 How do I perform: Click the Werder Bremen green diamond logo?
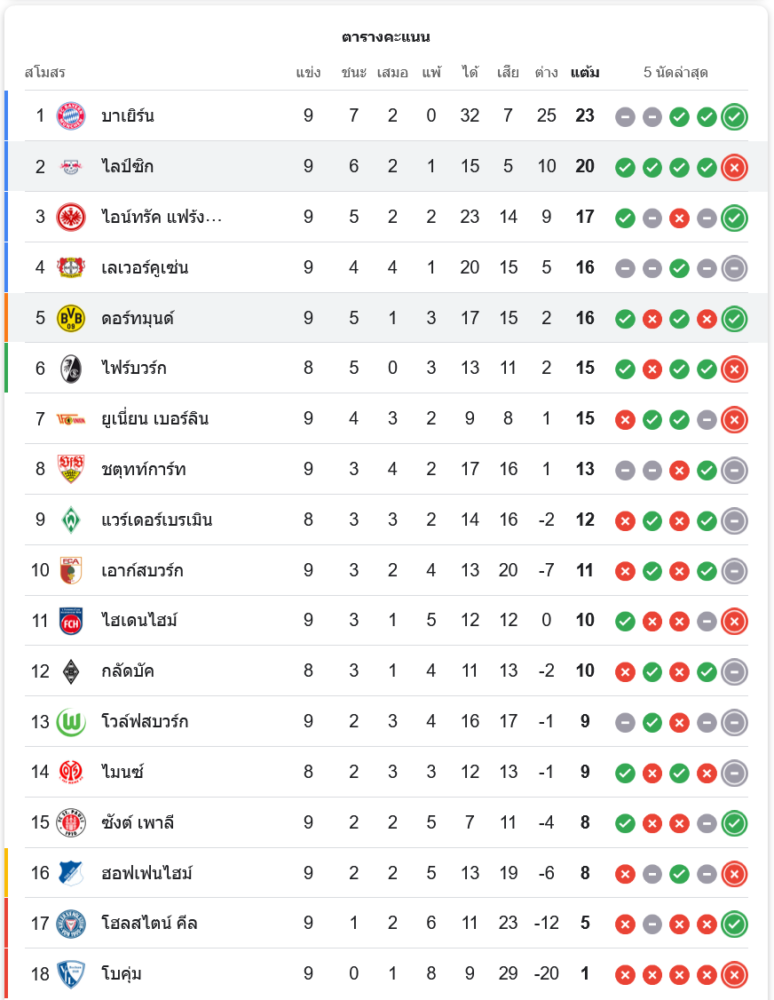(x=71, y=520)
